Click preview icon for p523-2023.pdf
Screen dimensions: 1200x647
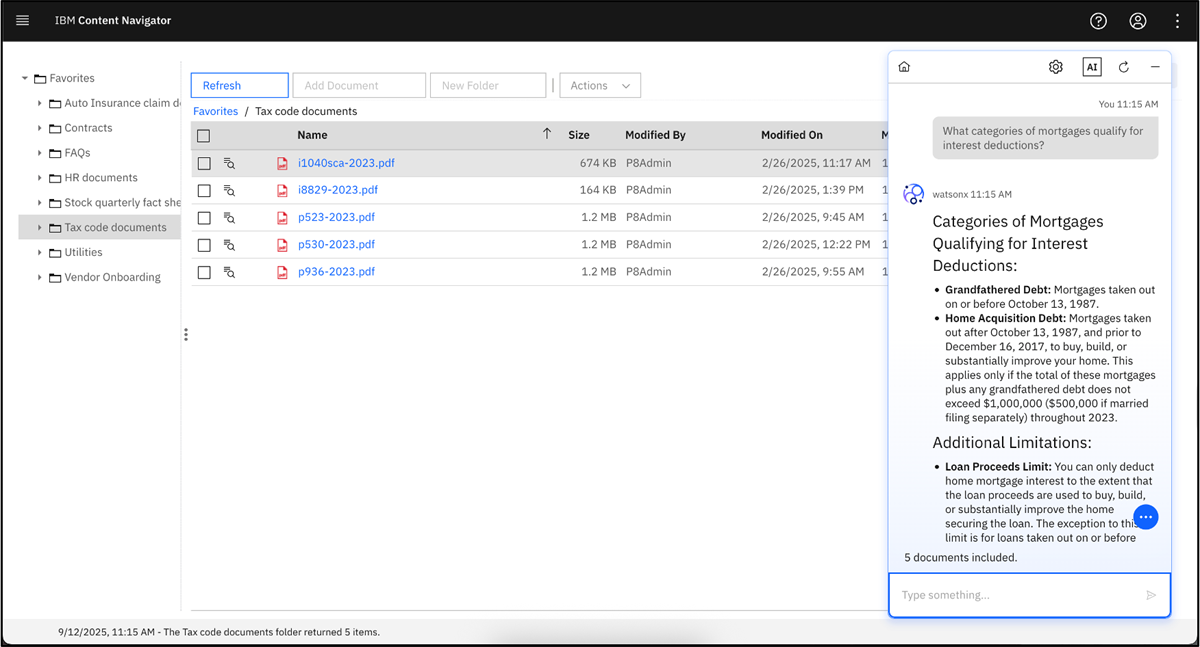coord(229,217)
